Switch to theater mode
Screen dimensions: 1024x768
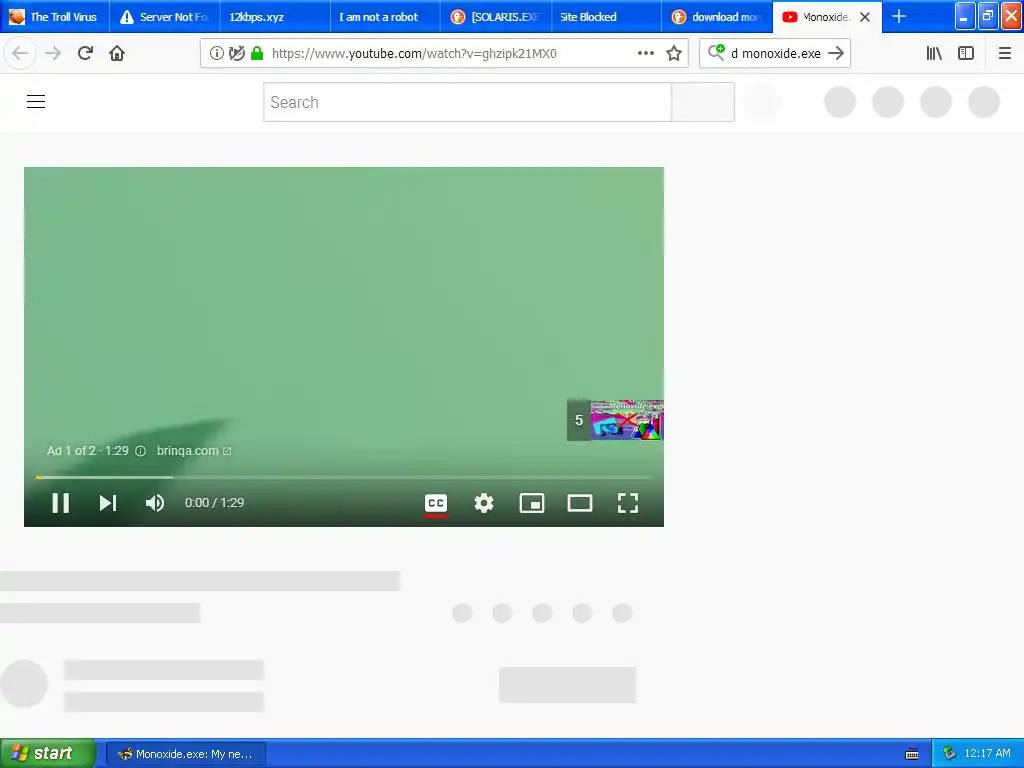click(x=580, y=503)
